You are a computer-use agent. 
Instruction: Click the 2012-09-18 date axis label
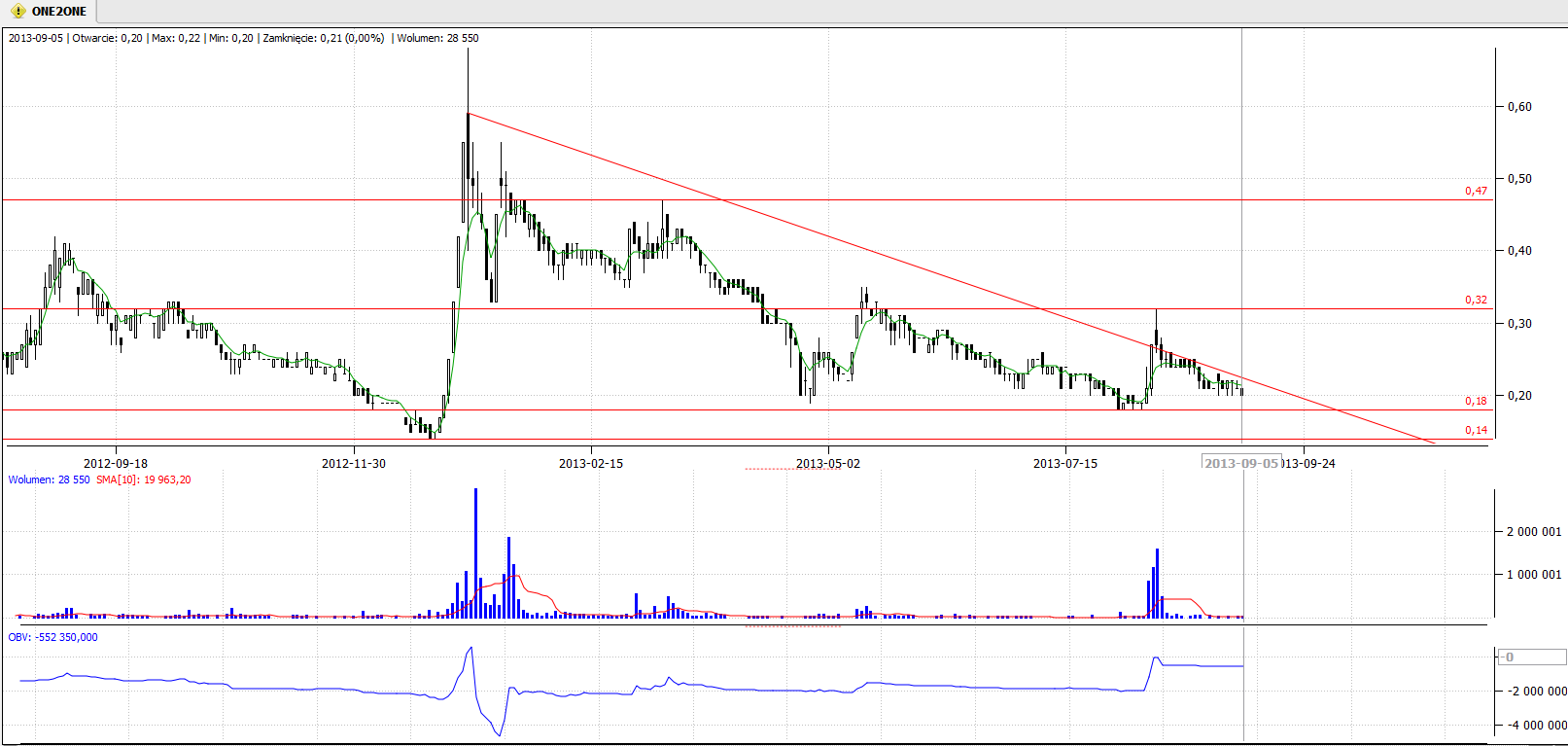point(116,464)
